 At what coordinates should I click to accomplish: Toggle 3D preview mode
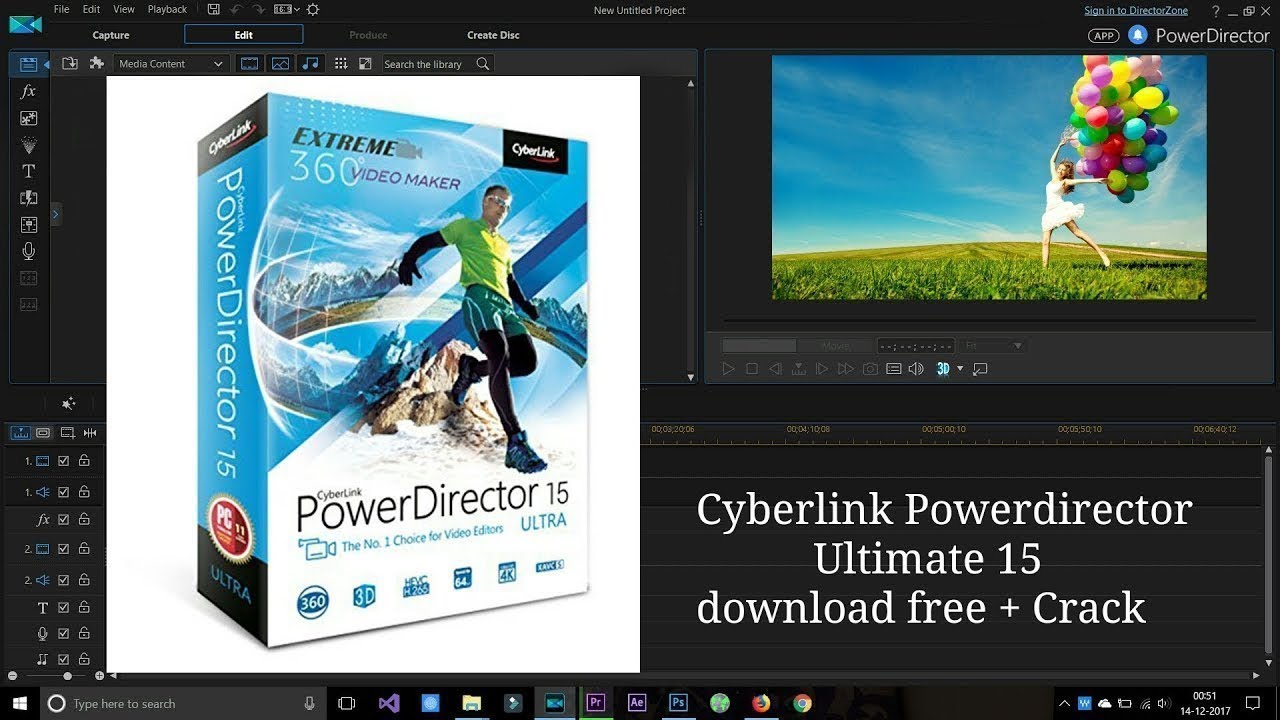(x=943, y=369)
